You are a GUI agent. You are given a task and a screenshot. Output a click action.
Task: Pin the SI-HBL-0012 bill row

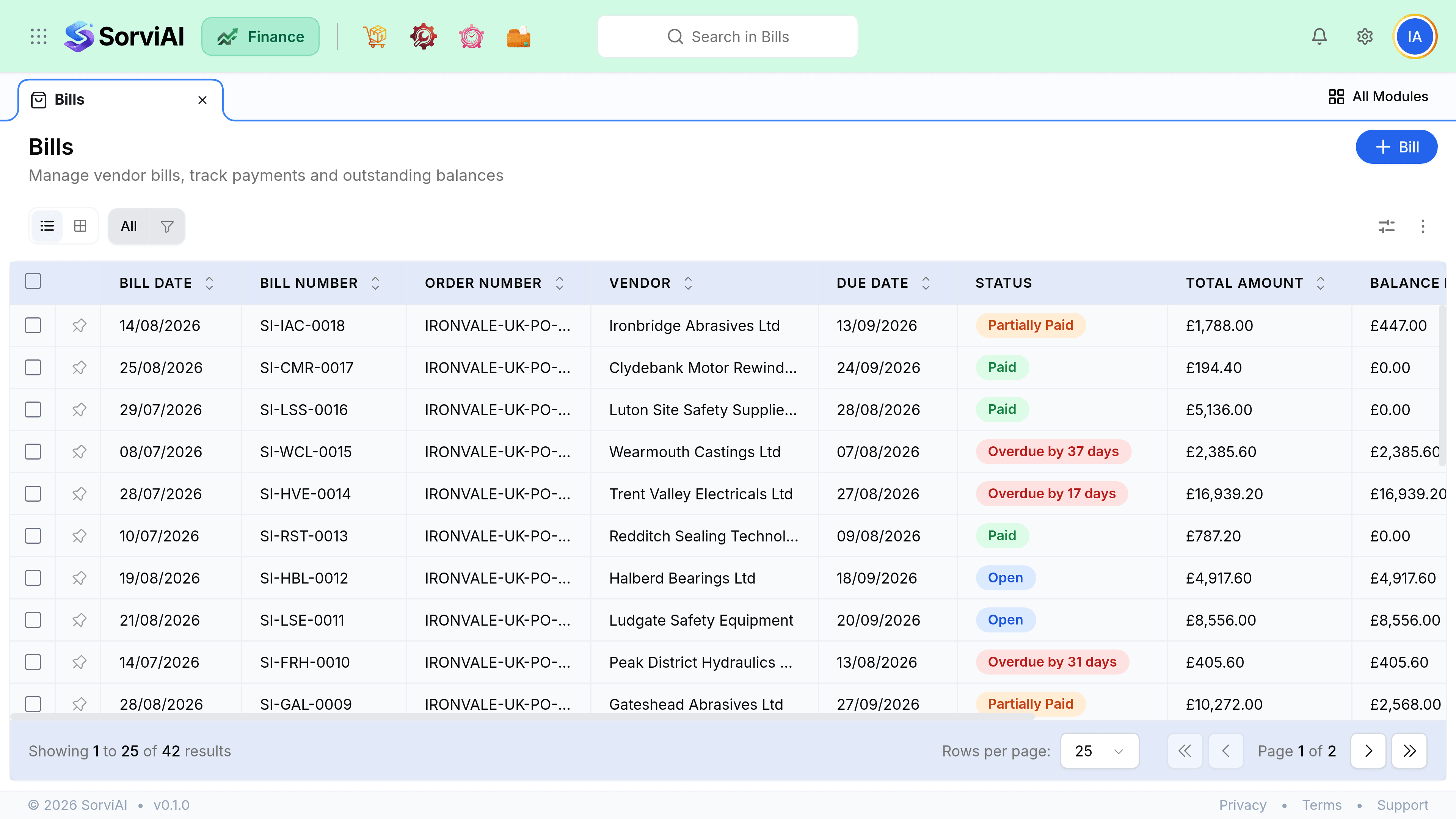79,578
